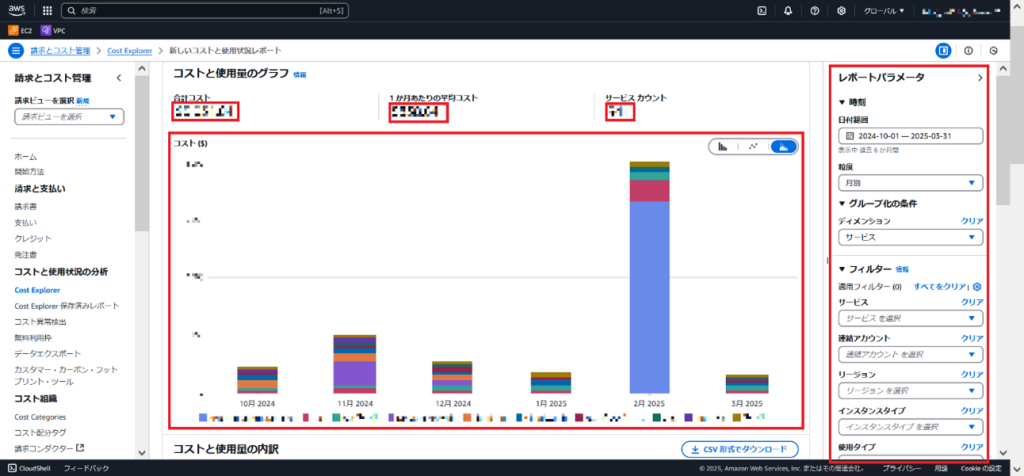Open 請求書 in the left sidebar

pyautogui.click(x=28, y=205)
